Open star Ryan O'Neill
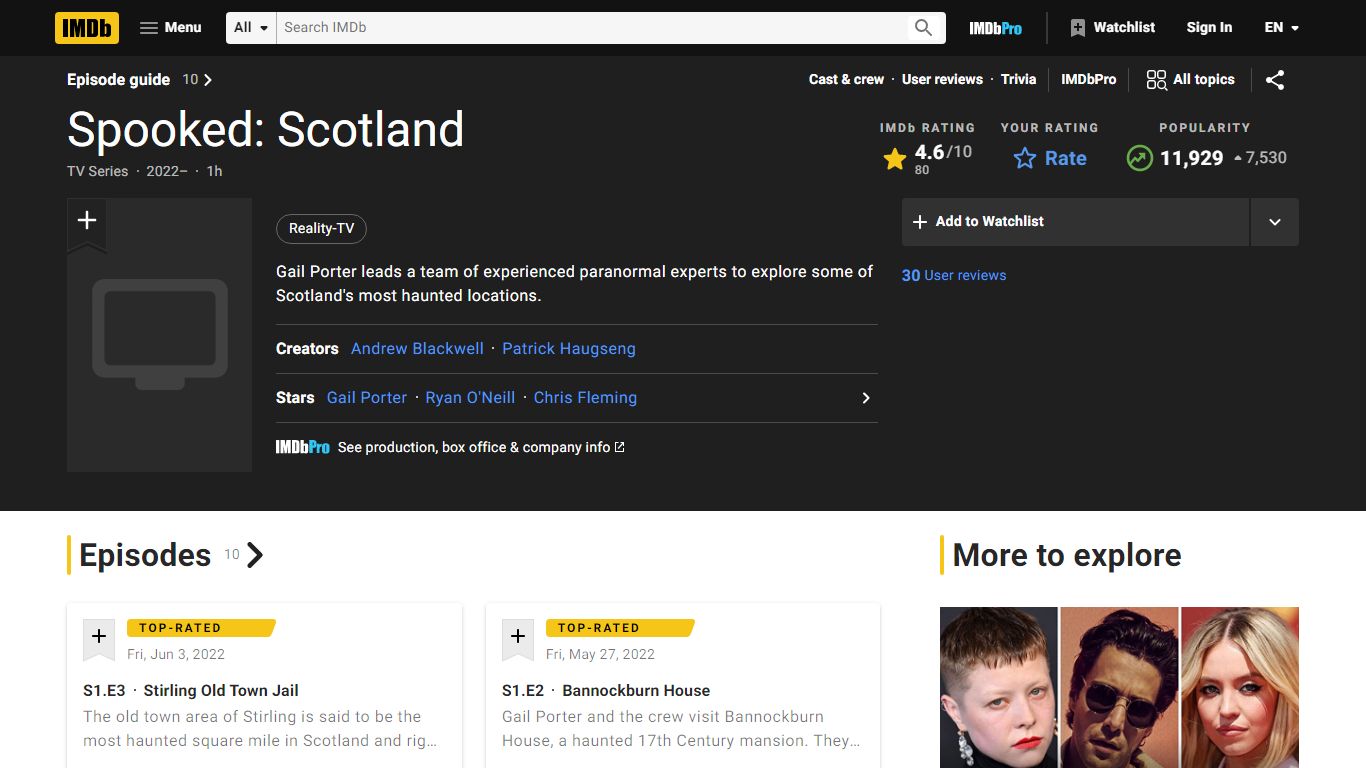This screenshot has height=768, width=1366. (470, 398)
